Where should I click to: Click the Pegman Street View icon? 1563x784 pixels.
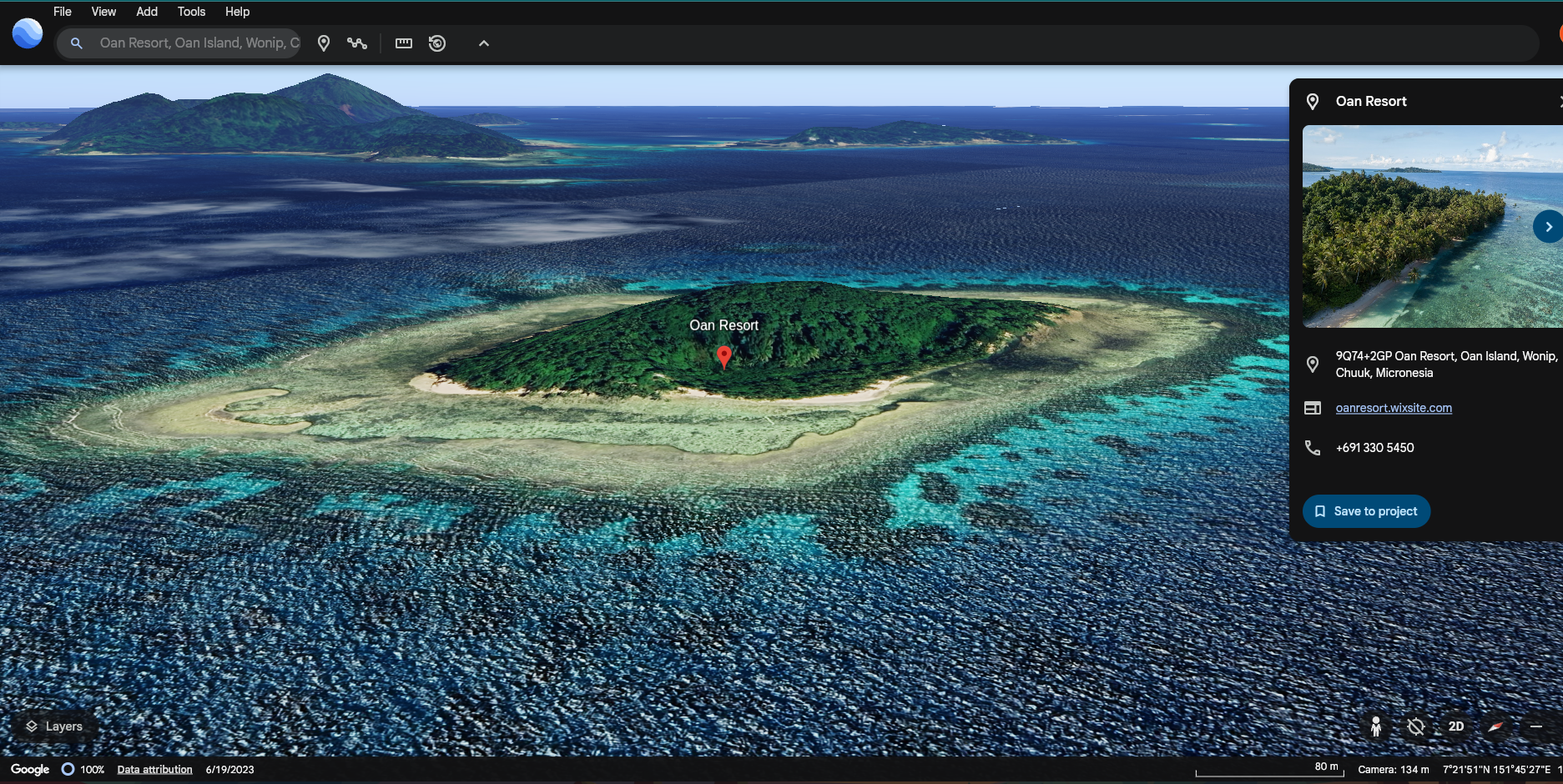pyautogui.click(x=1374, y=726)
